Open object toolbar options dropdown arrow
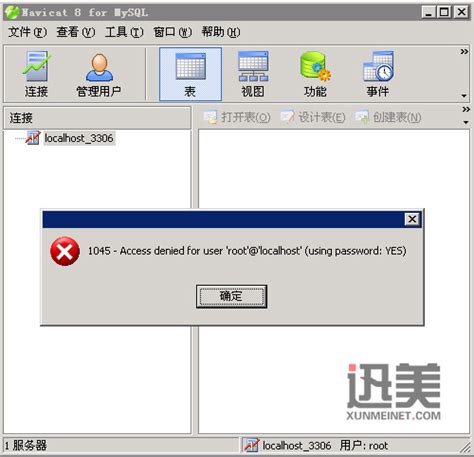 point(466,123)
